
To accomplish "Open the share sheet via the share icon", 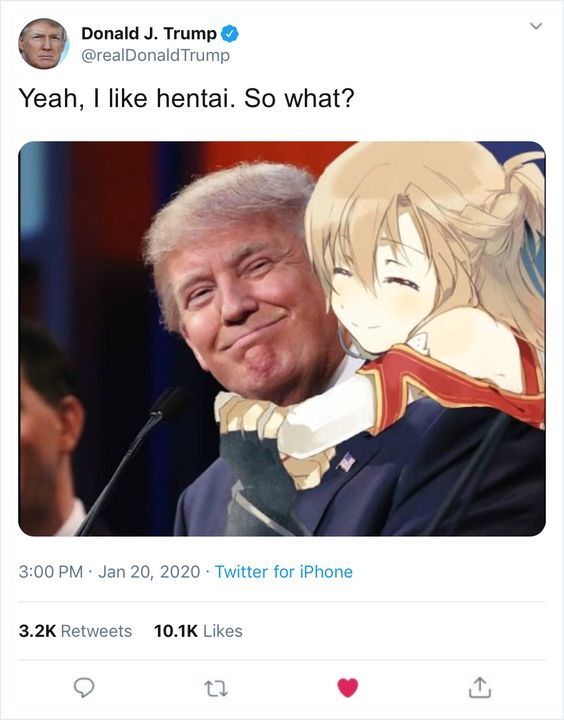I will coord(480,687).
